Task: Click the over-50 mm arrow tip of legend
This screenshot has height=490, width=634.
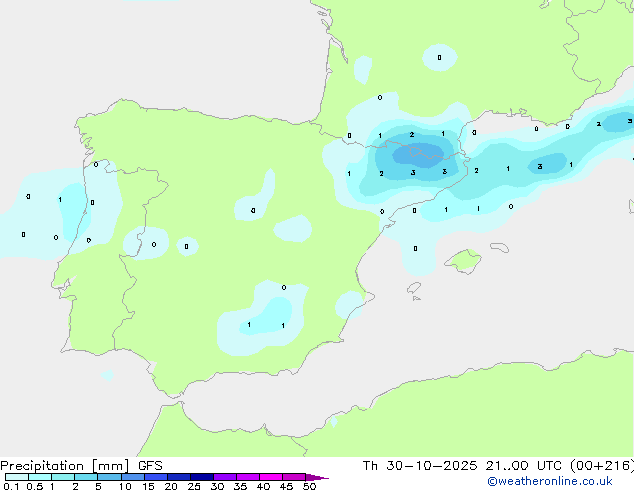Action: (x=317, y=477)
